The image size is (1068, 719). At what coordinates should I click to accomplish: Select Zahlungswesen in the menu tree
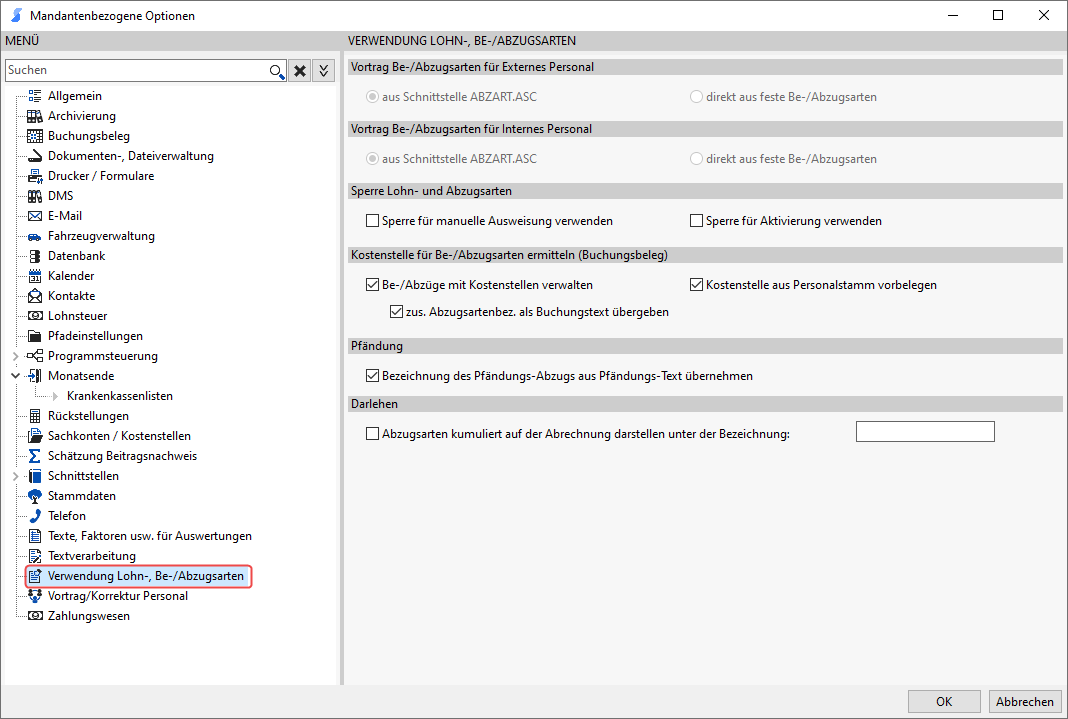89,616
